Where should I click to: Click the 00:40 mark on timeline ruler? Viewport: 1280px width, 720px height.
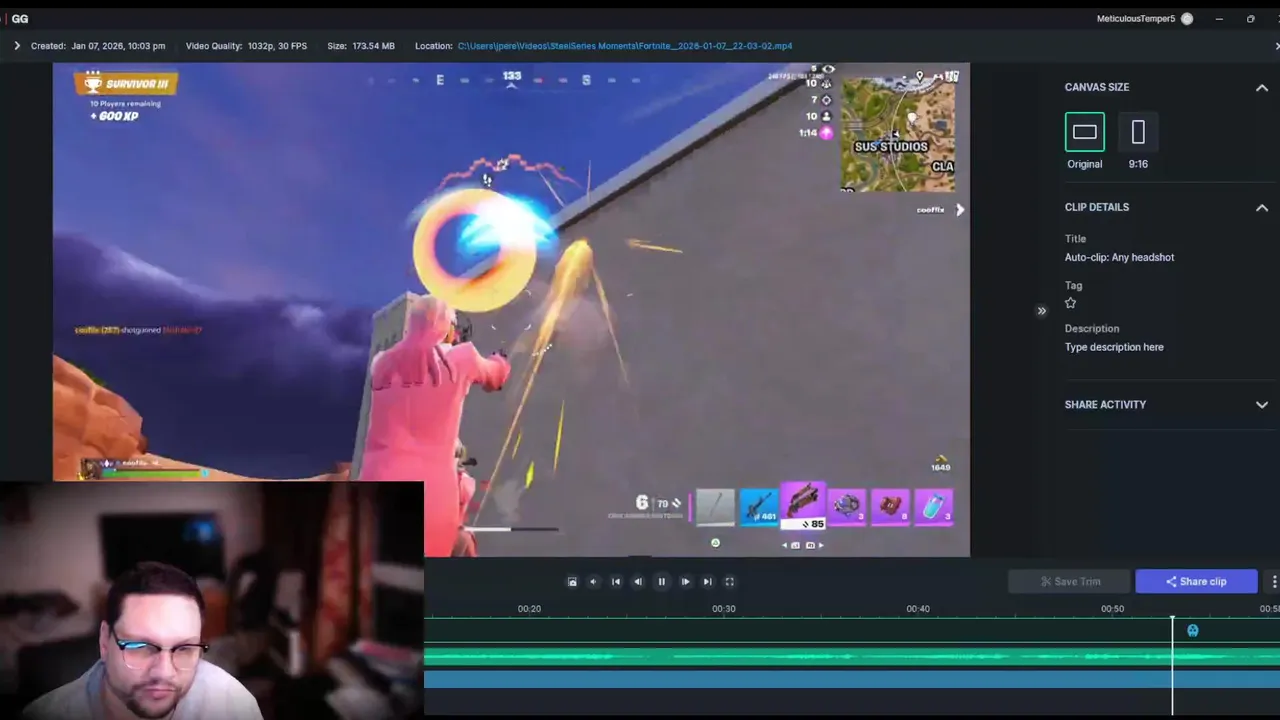[x=918, y=608]
